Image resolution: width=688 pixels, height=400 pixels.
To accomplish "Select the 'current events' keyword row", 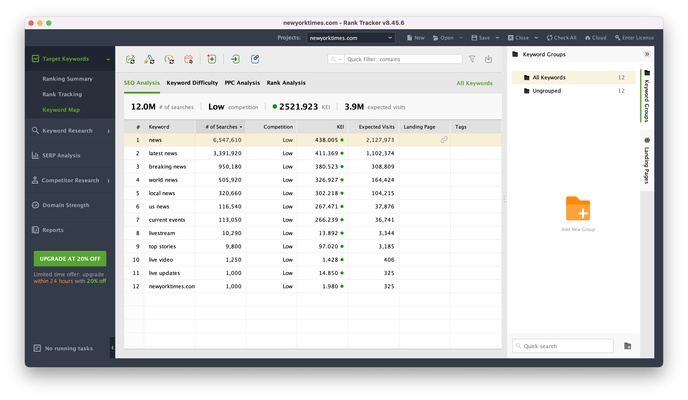I will click(x=312, y=220).
